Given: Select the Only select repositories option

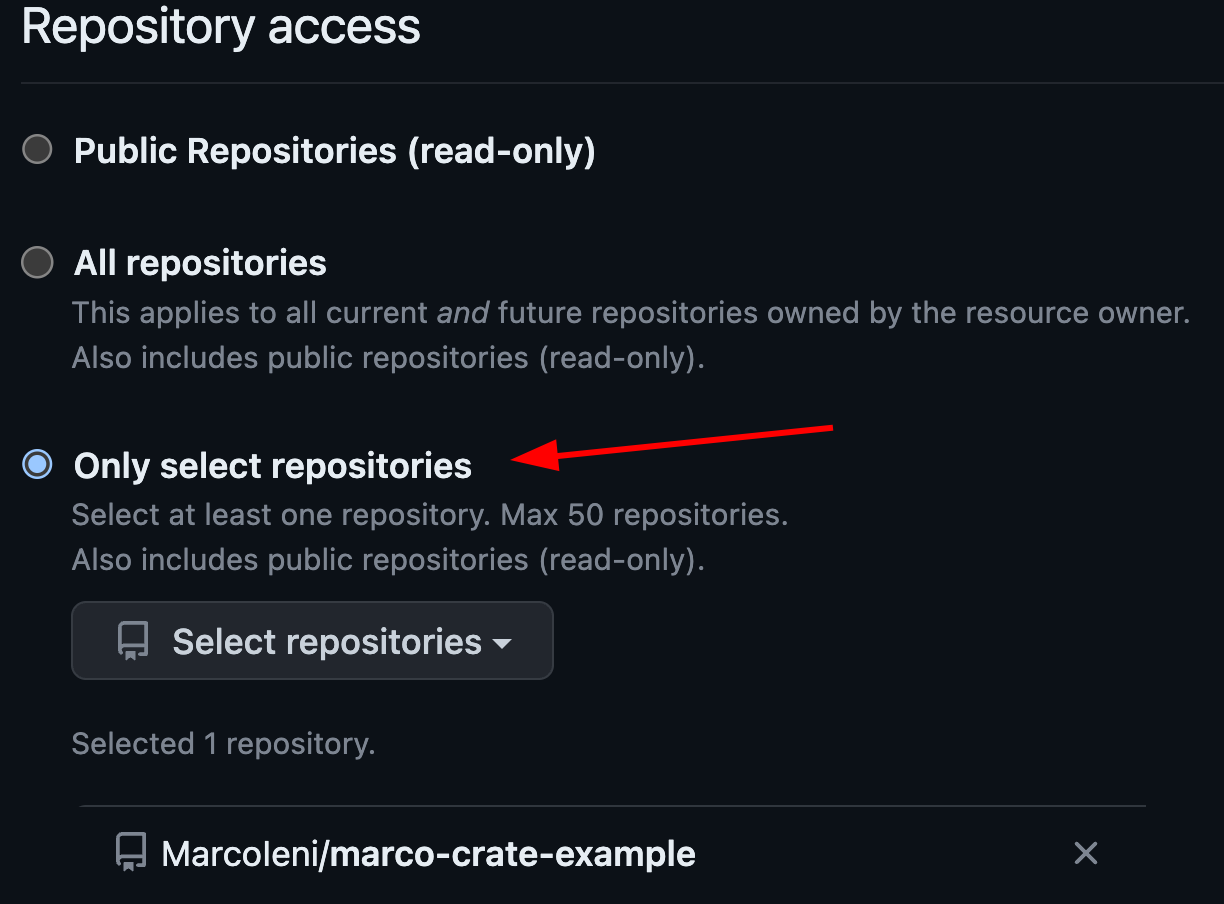Looking at the screenshot, I should 36,464.
